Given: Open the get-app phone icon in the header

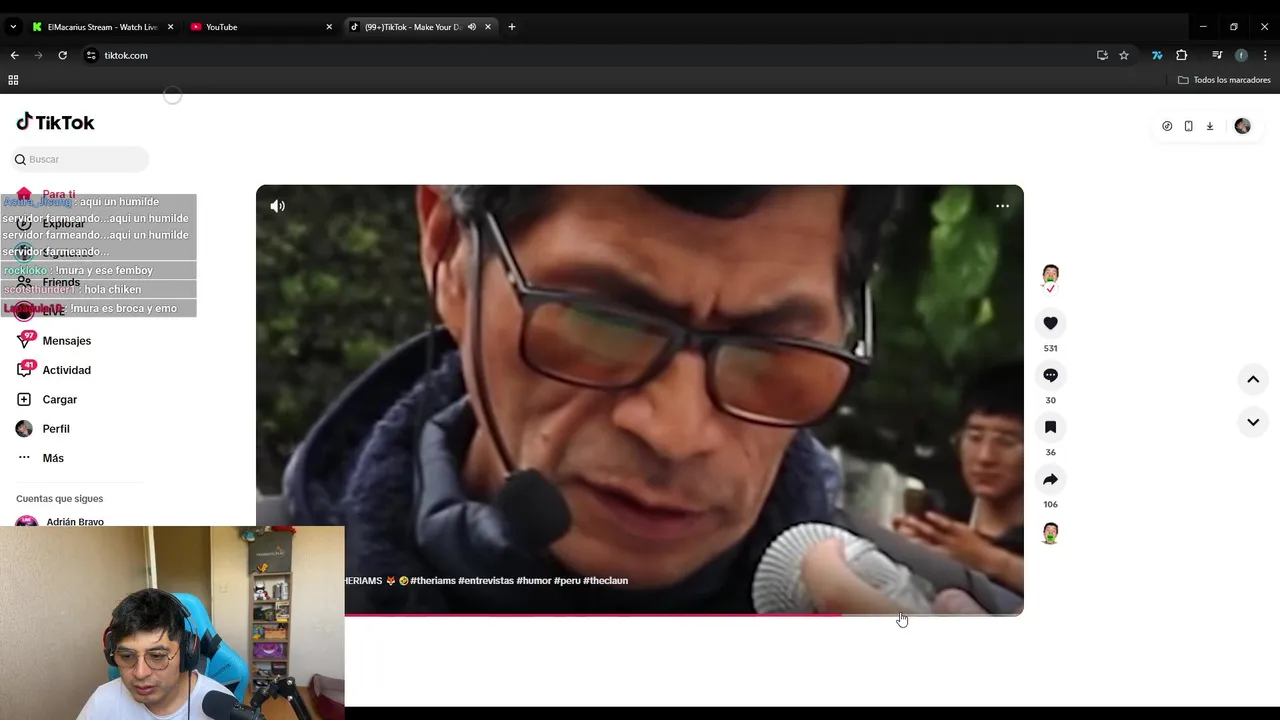Looking at the screenshot, I should point(1188,126).
